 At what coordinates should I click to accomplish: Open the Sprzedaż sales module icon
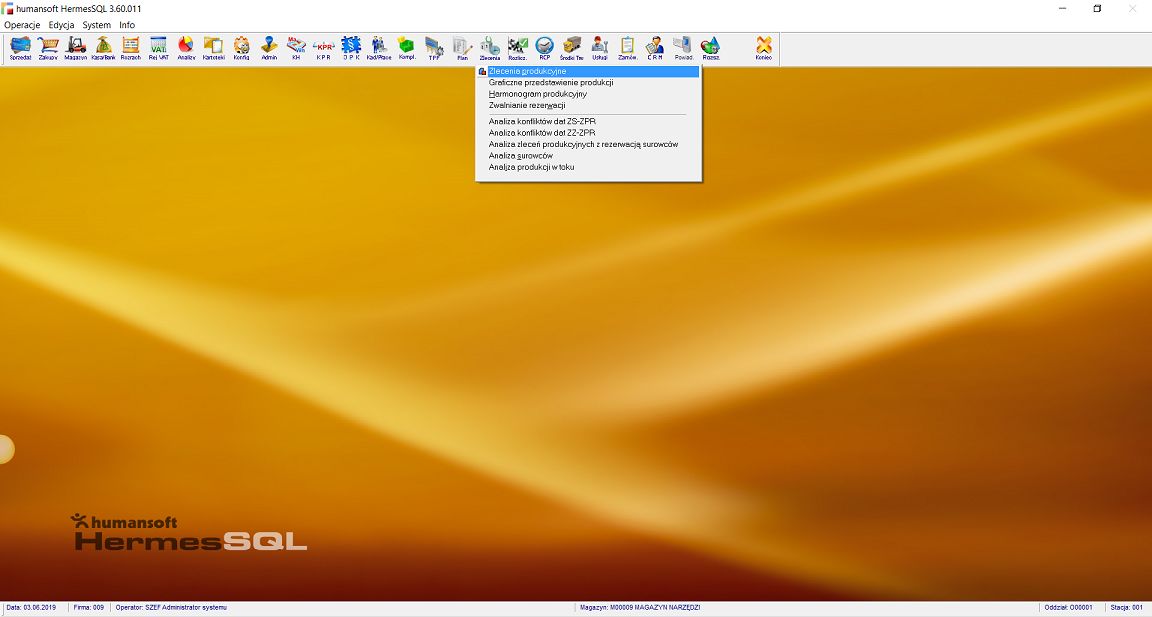click(21, 48)
